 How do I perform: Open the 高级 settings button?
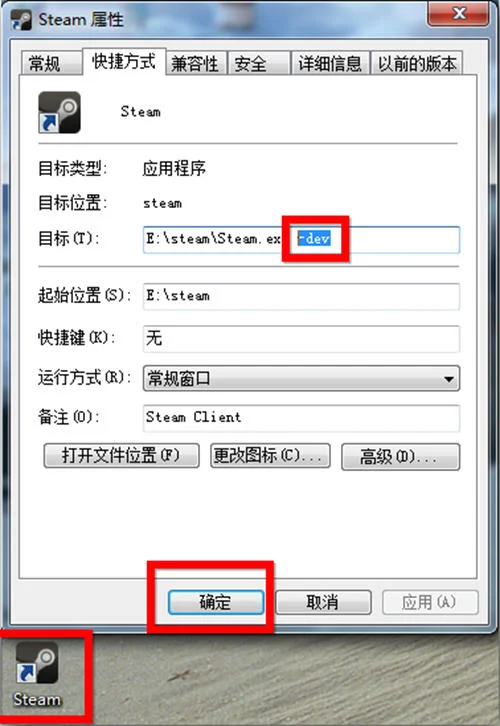coord(400,457)
